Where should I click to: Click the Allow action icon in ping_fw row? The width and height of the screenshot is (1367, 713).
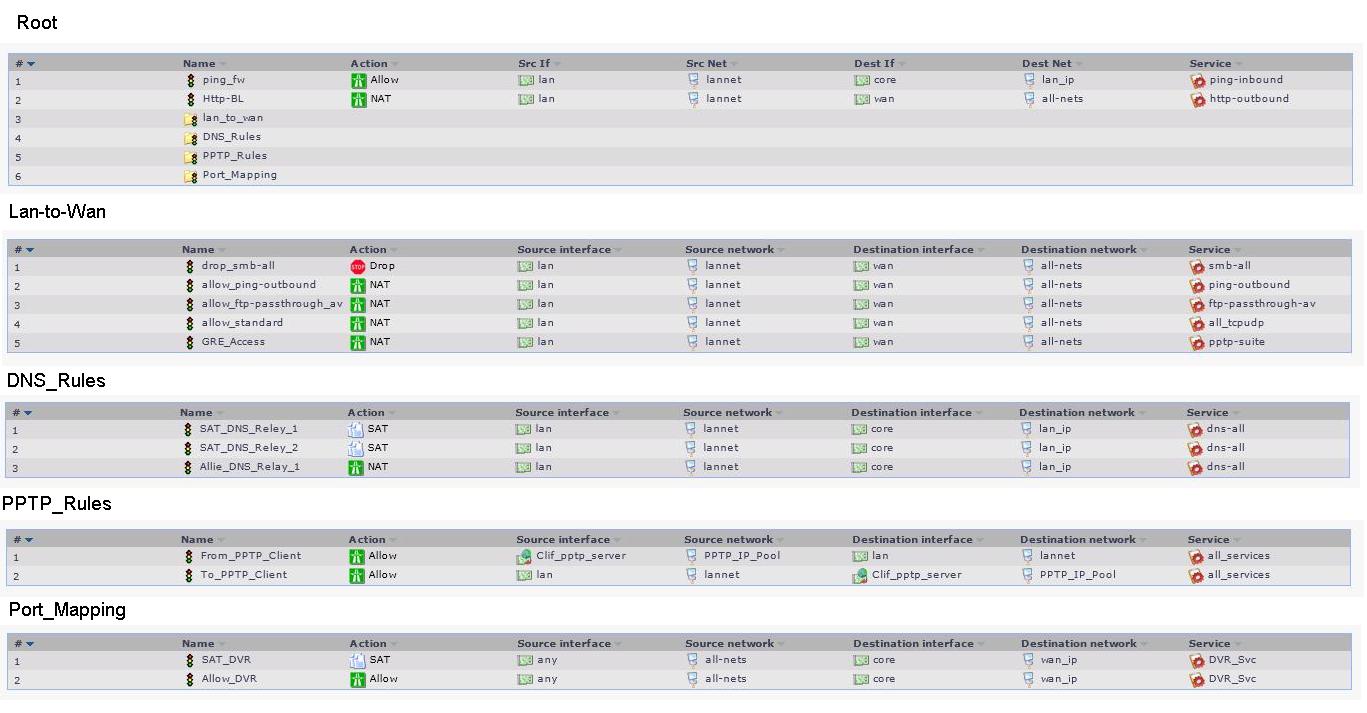[x=358, y=80]
